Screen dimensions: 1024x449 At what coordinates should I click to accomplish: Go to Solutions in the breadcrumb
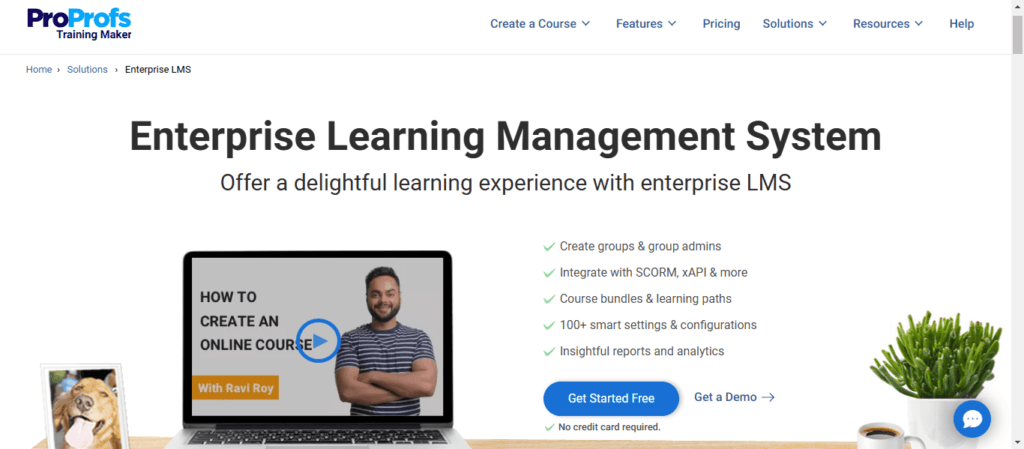coord(88,69)
